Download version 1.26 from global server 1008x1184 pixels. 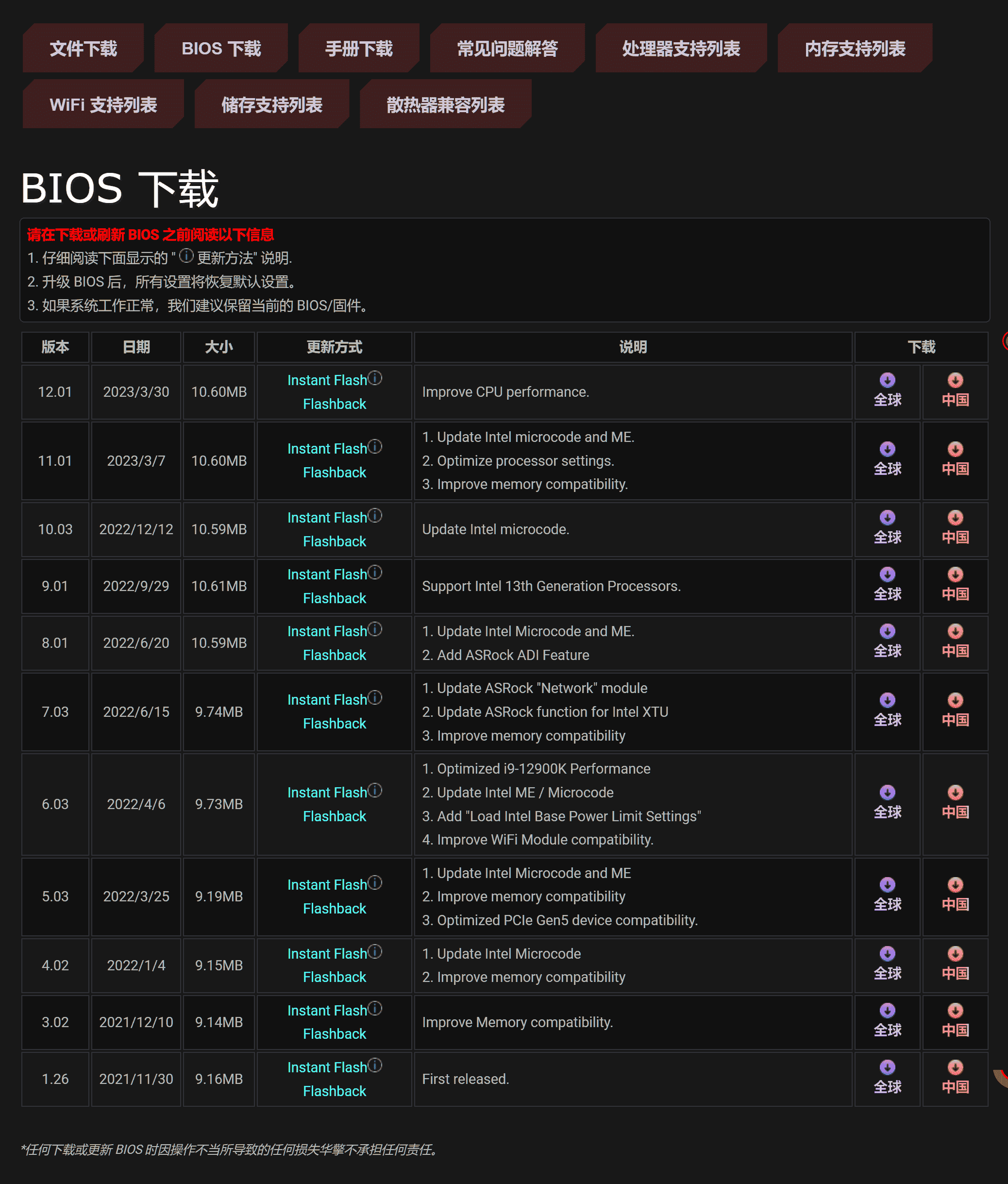[x=887, y=1067]
